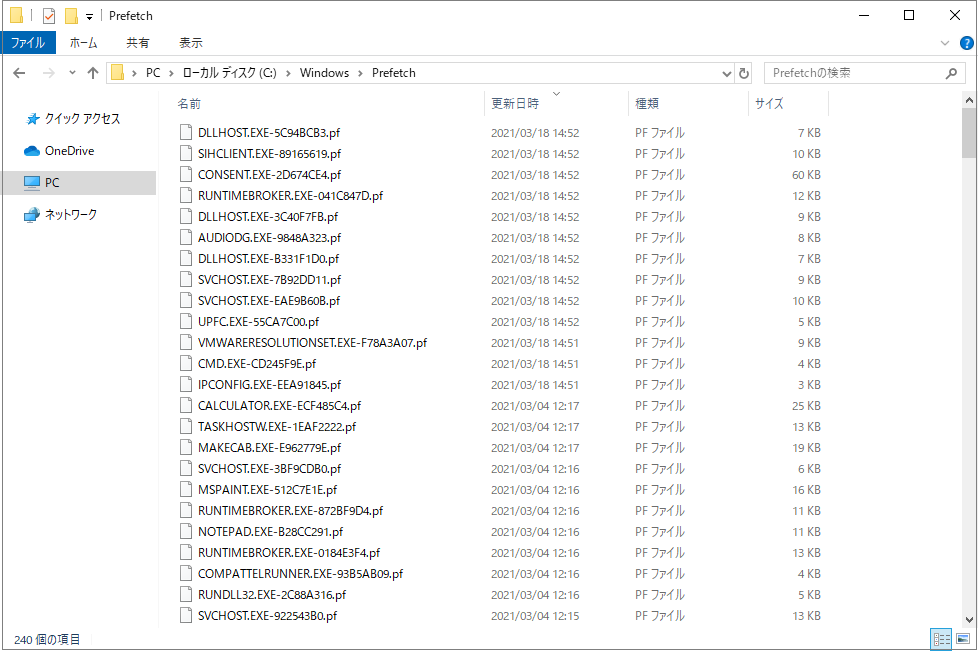Click the 60 KB size cell
This screenshot has width=979, height=652.
click(806, 175)
